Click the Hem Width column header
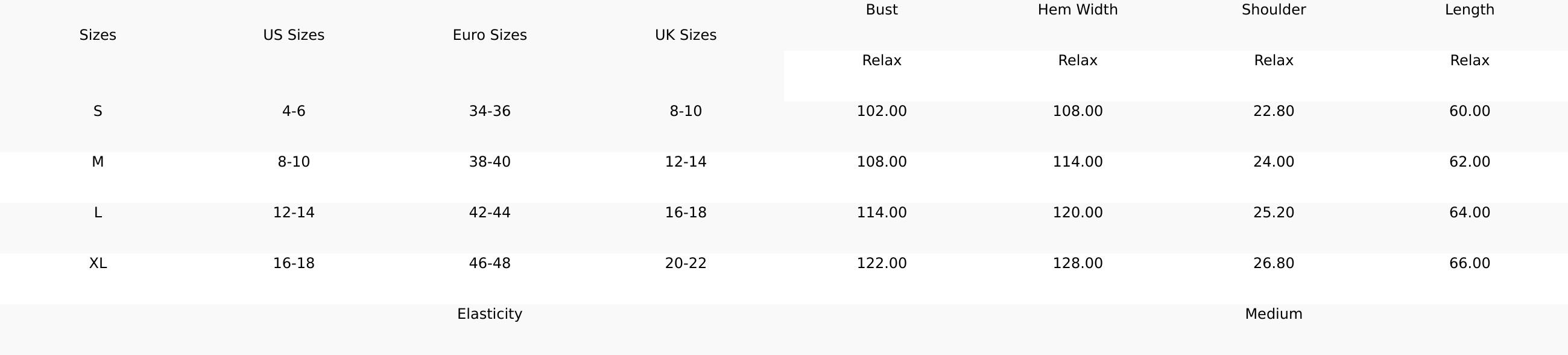1568x355 pixels. coord(1077,10)
